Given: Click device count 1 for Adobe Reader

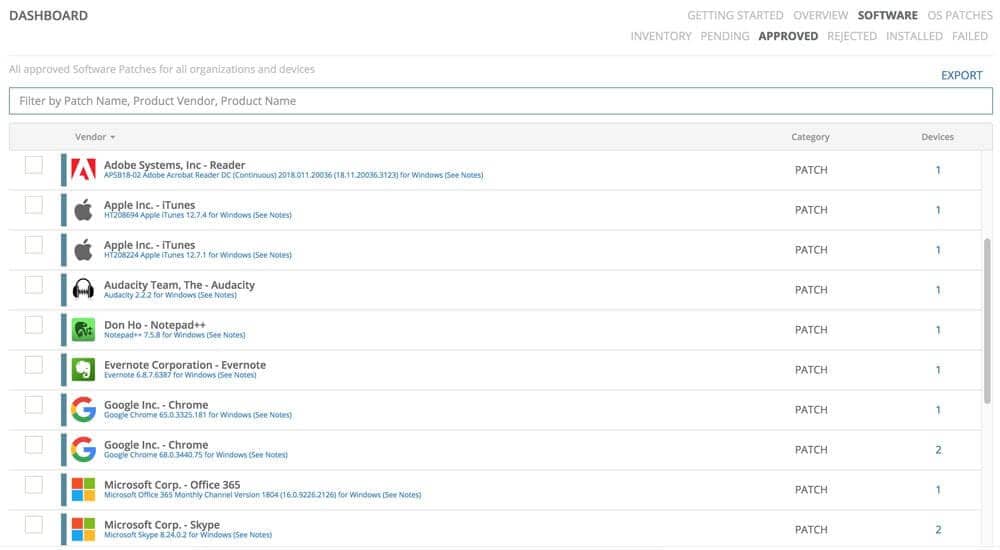Looking at the screenshot, I should [938, 170].
